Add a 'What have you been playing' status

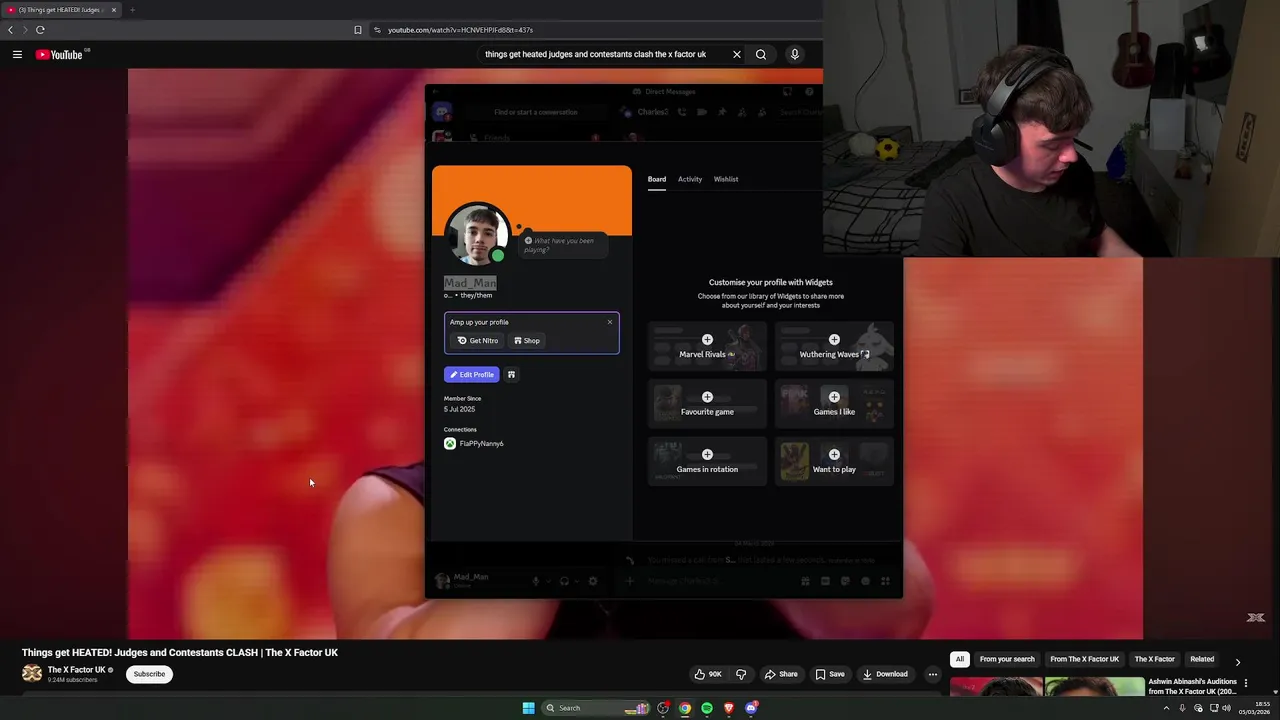point(564,245)
